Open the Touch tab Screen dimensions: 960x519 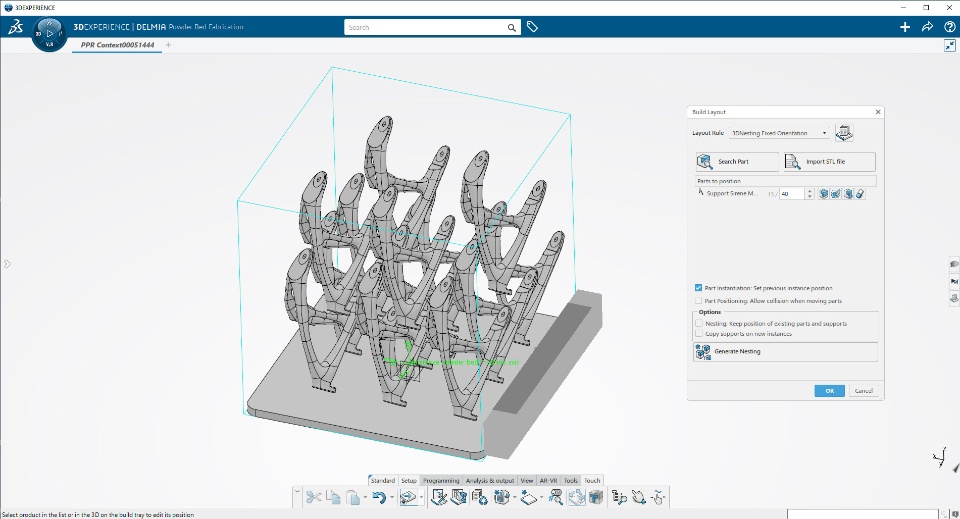(592, 480)
